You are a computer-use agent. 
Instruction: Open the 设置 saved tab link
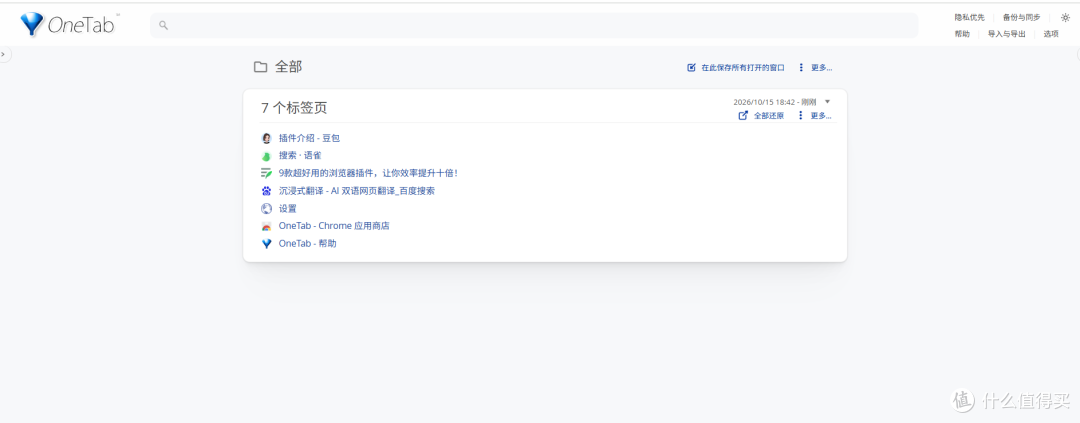(x=287, y=209)
